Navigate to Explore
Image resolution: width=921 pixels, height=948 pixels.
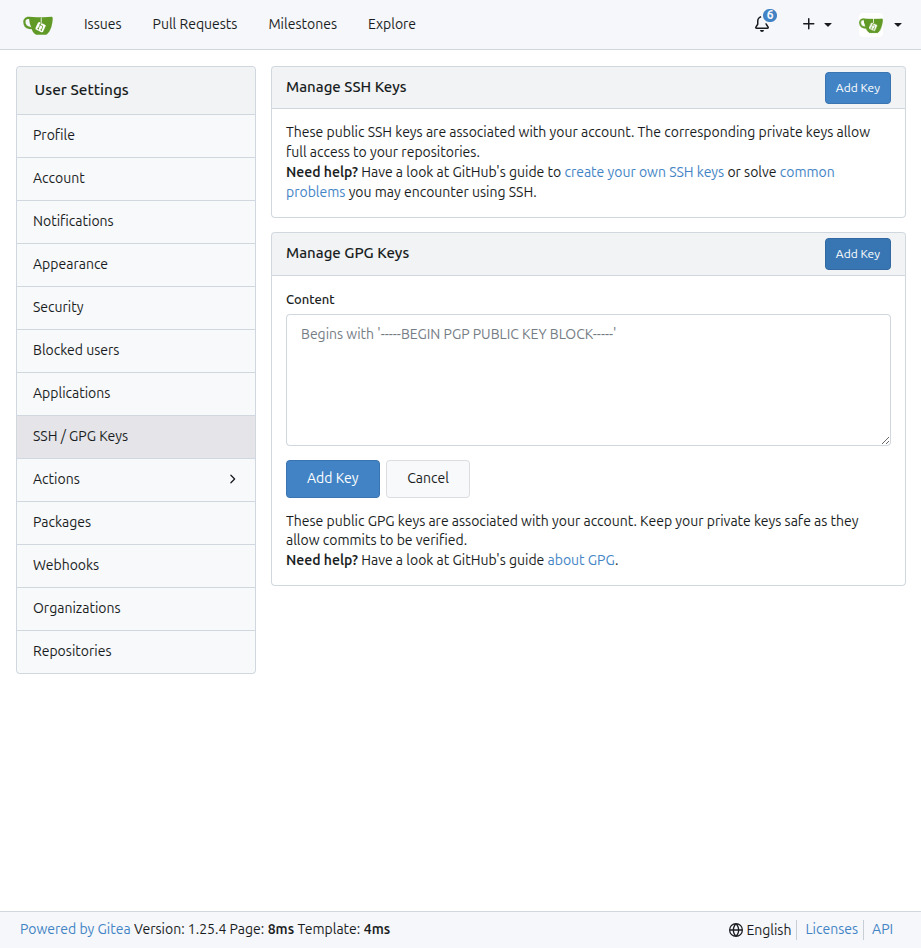coord(391,24)
